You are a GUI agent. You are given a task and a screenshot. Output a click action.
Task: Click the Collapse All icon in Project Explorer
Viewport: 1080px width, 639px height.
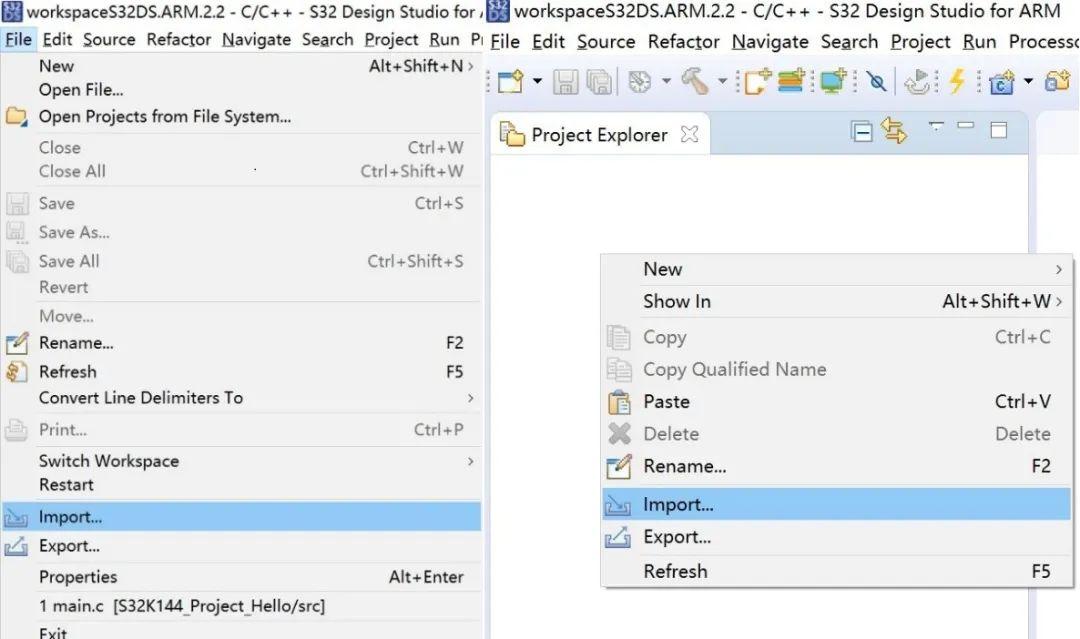pyautogui.click(x=862, y=132)
